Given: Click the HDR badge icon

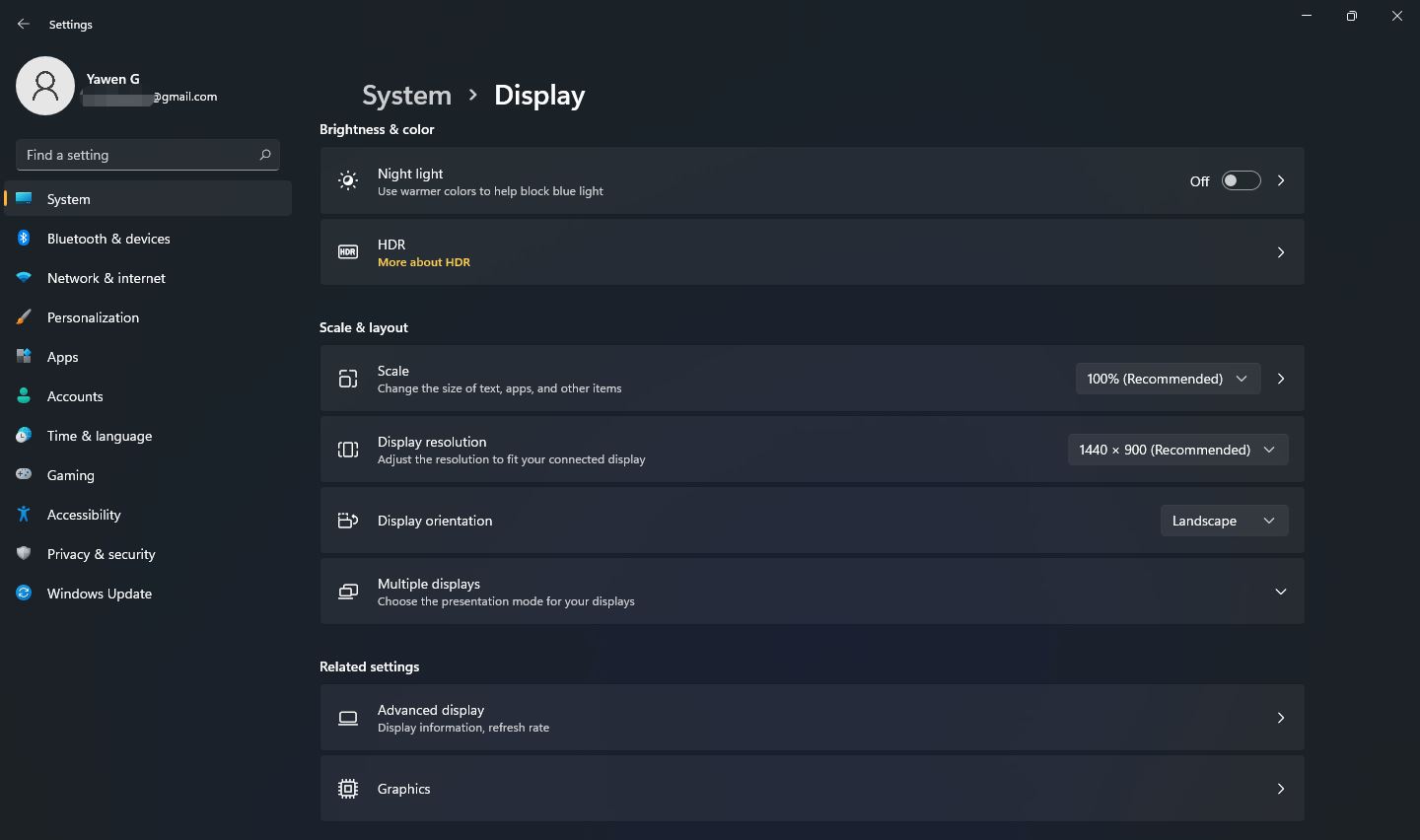Looking at the screenshot, I should [x=348, y=252].
